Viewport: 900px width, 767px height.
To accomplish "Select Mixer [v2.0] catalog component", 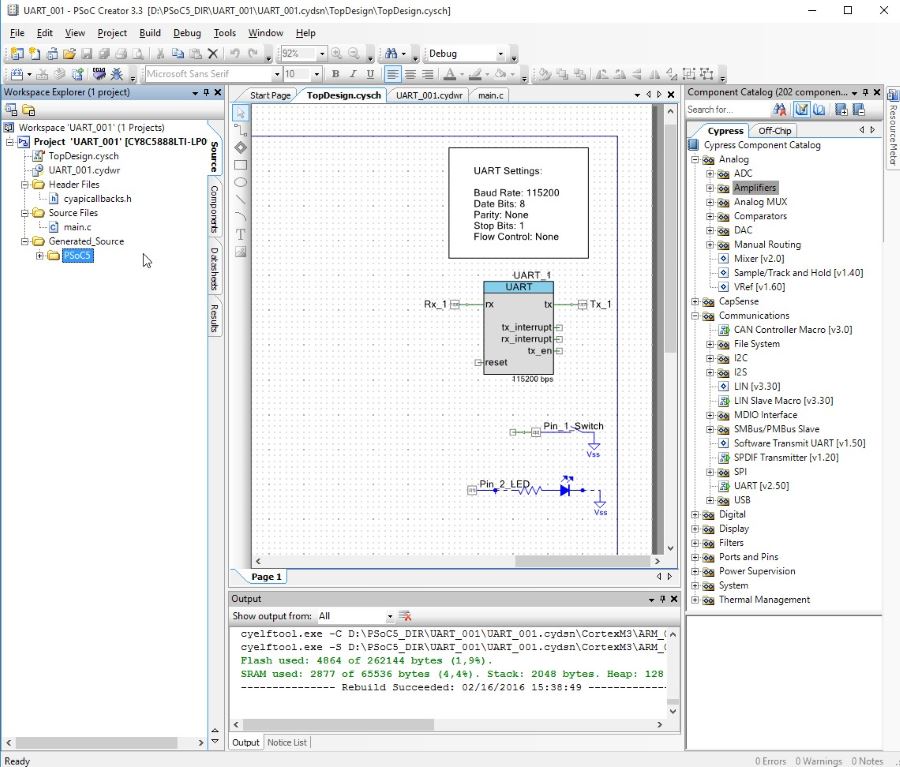I will pyautogui.click(x=759, y=259).
